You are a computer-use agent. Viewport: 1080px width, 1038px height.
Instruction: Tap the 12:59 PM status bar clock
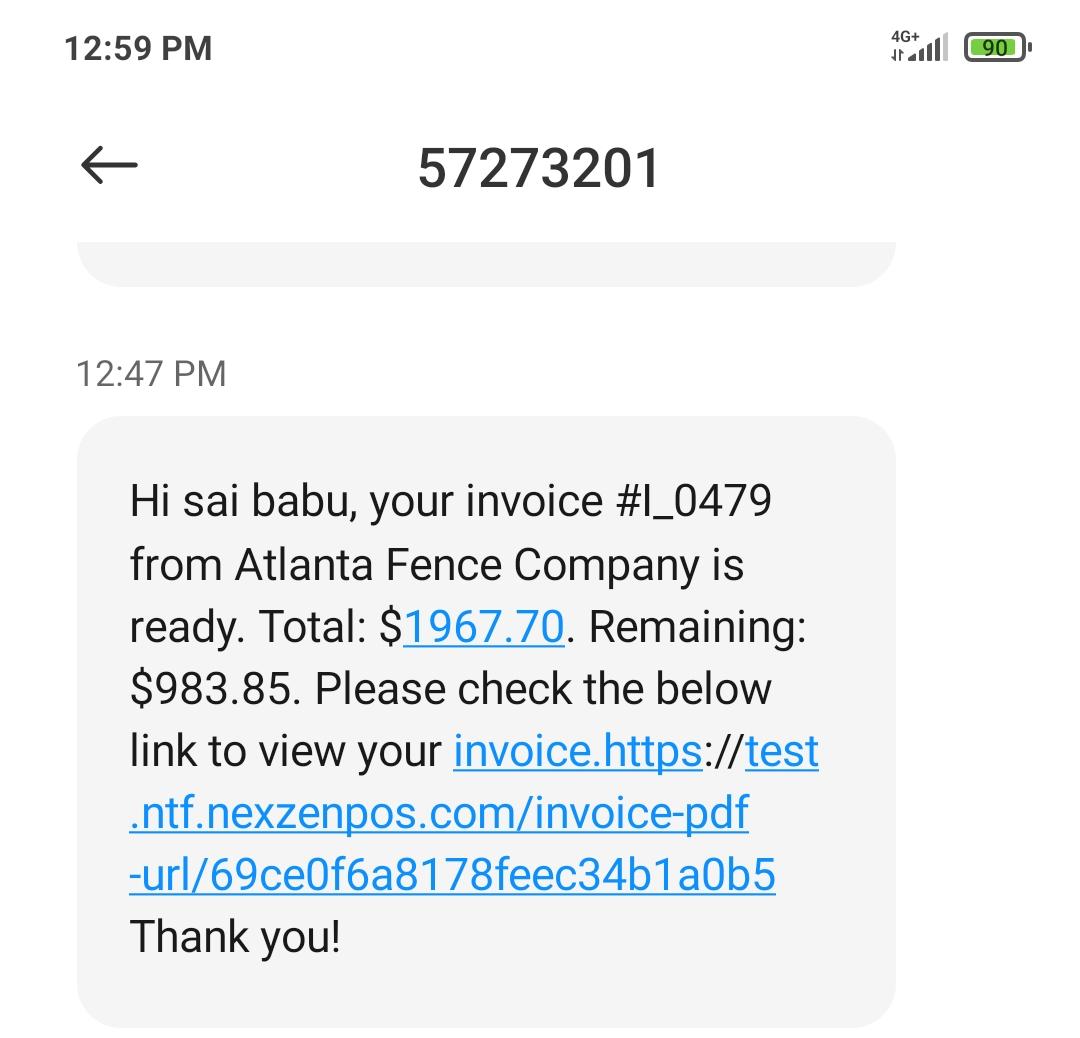coord(138,48)
